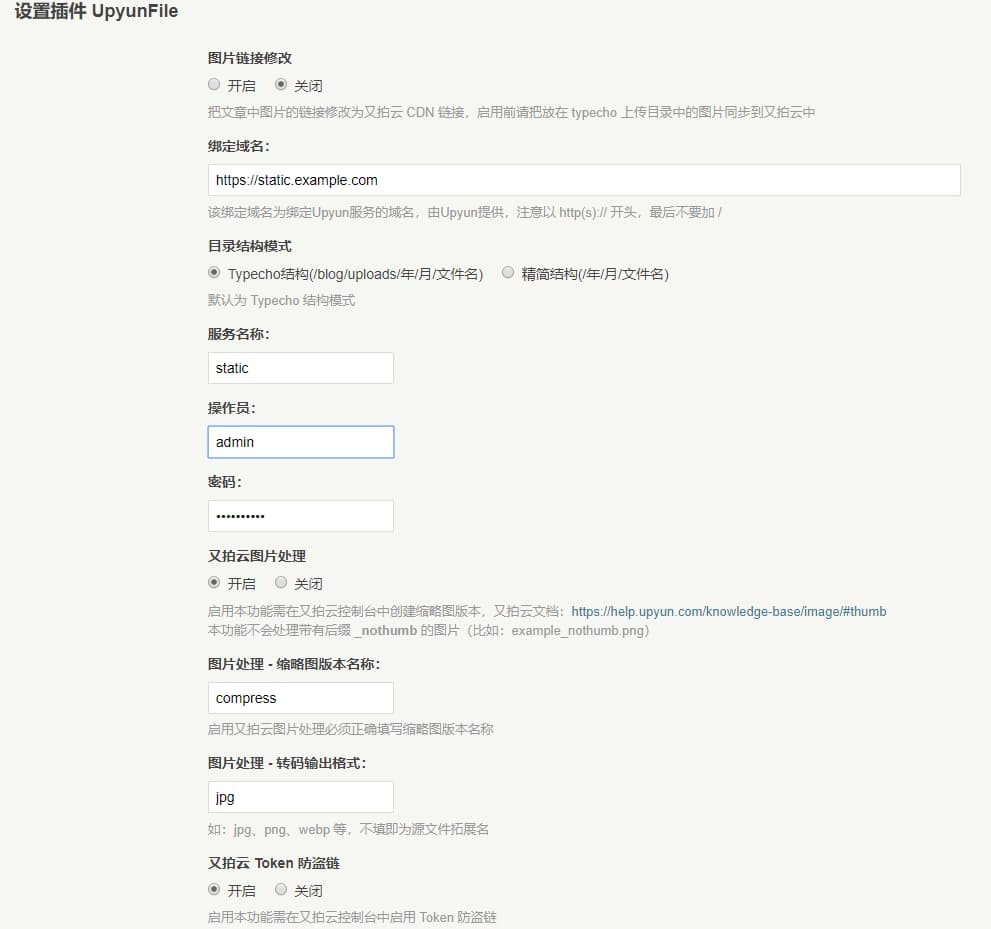The image size is (991, 929).
Task: Click the 设置插件 UpyunFile page heading
Action: point(93,11)
